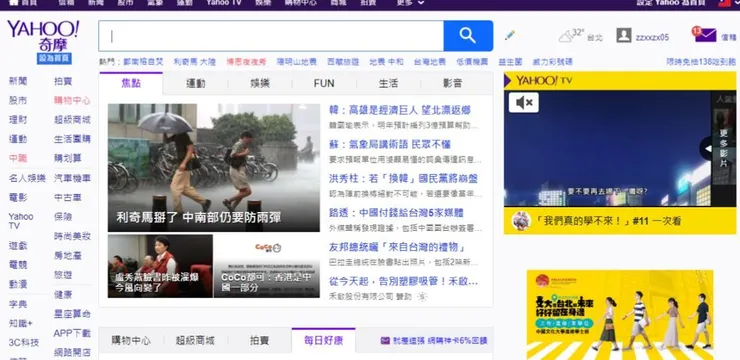The image size is (740, 360).
Task: Open 生活團購 in the left sidebar
Action: point(72,139)
